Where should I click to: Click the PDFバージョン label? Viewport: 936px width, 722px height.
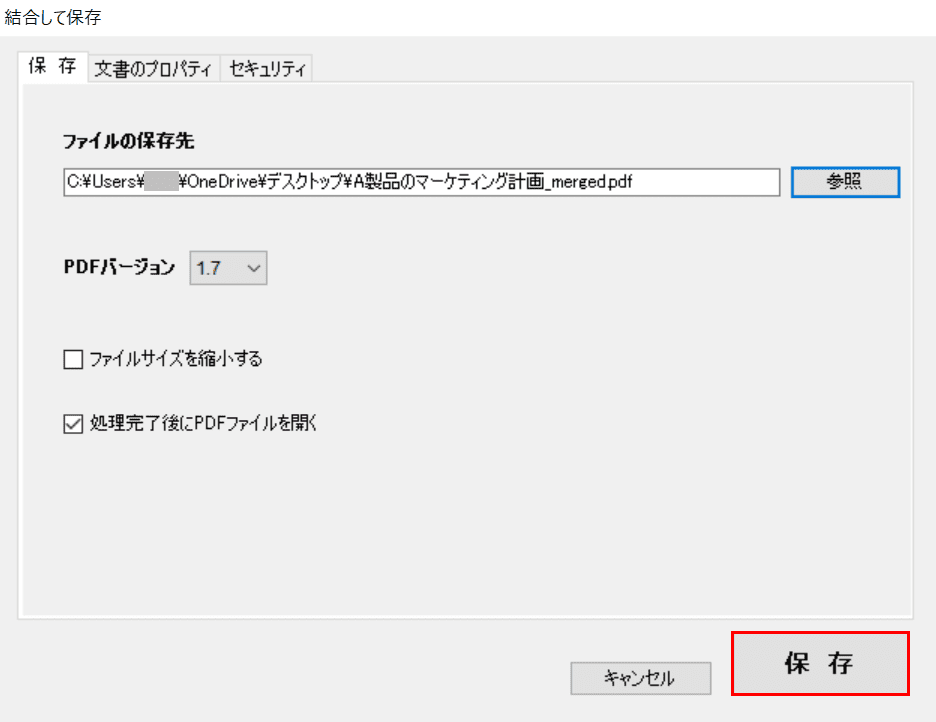pos(119,267)
